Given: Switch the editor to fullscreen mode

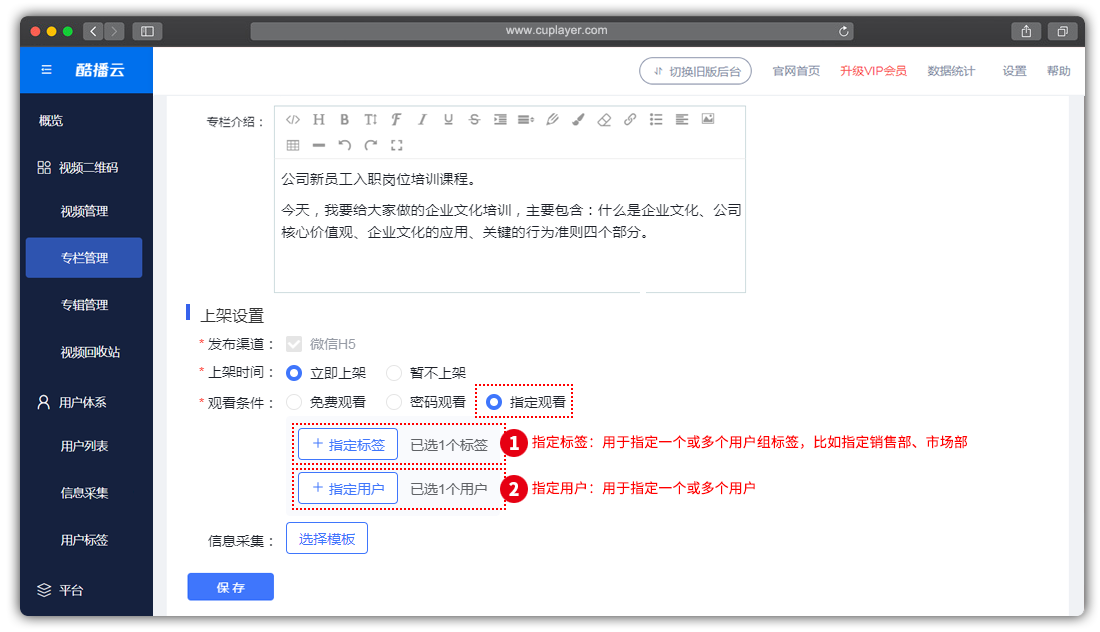Looking at the screenshot, I should click(x=397, y=145).
